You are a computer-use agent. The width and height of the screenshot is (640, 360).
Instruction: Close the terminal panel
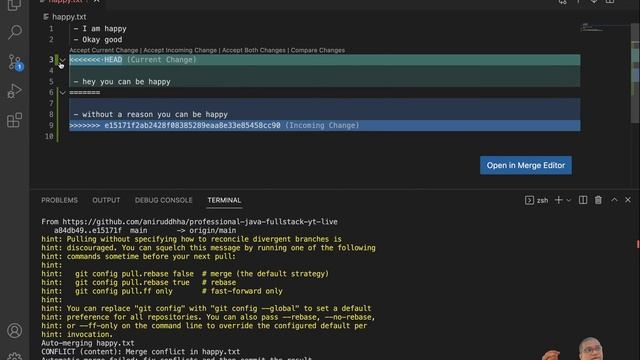tap(628, 200)
